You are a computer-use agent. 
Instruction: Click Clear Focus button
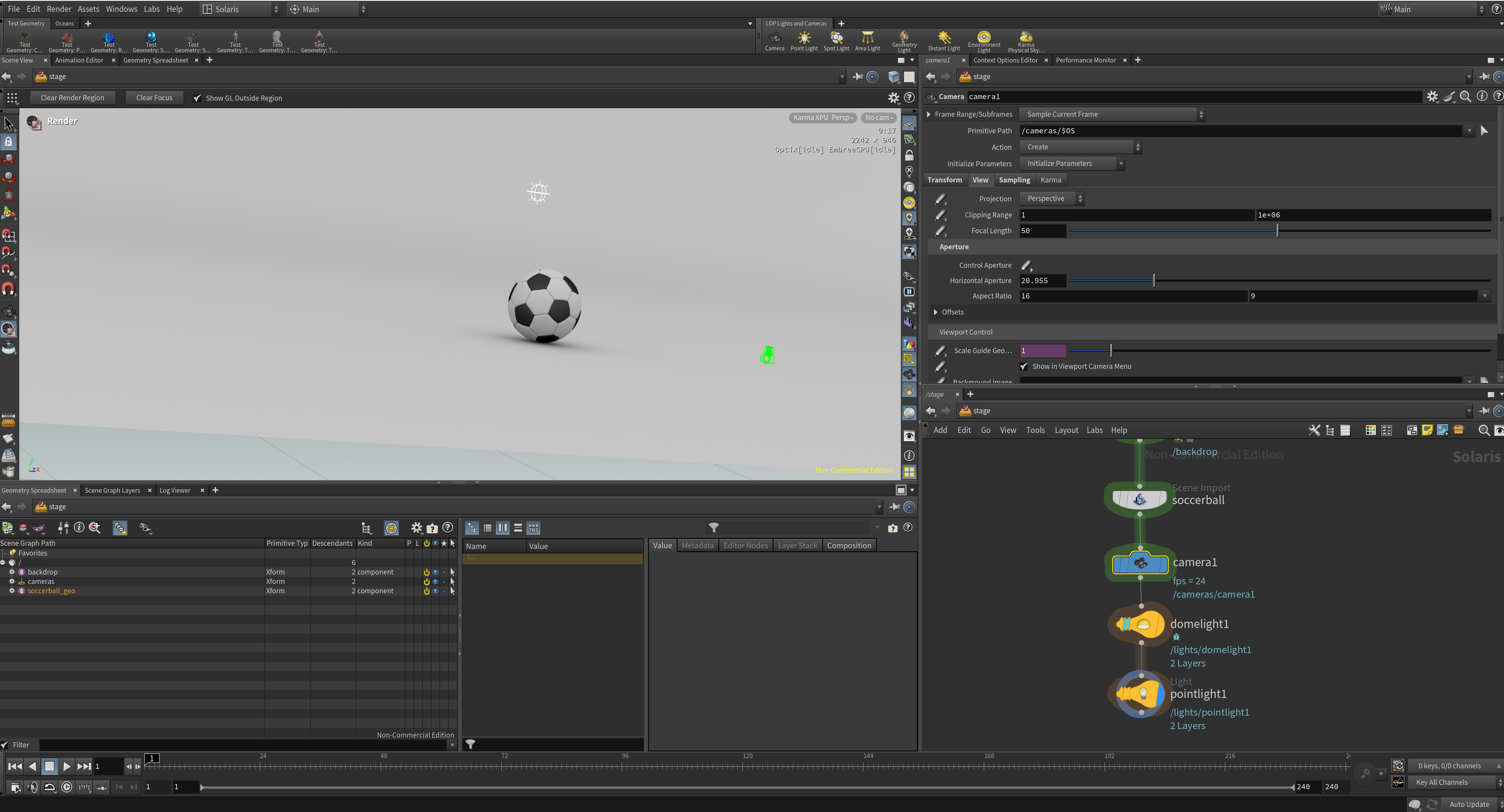tap(154, 98)
